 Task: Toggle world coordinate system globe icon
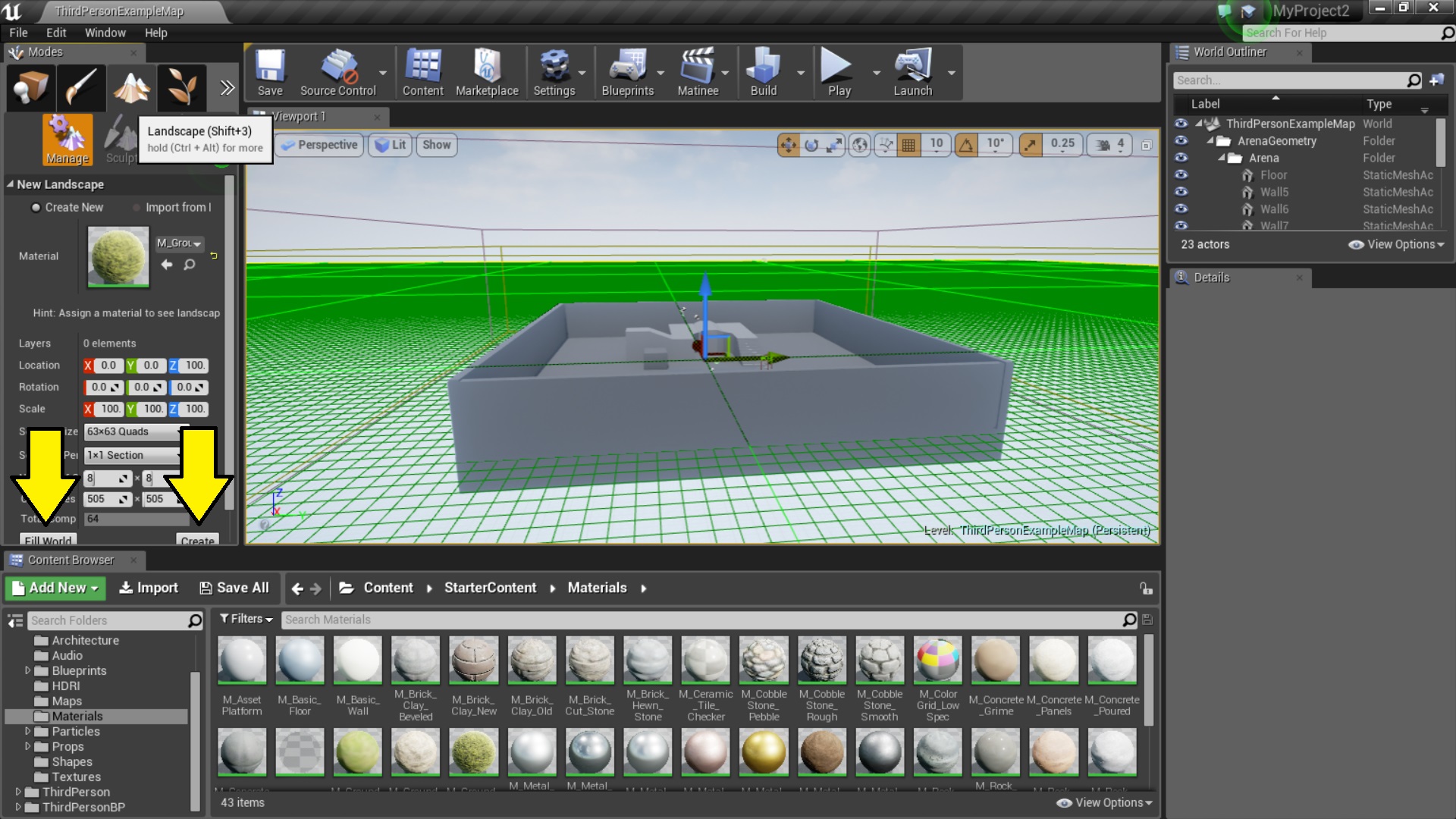pos(860,145)
